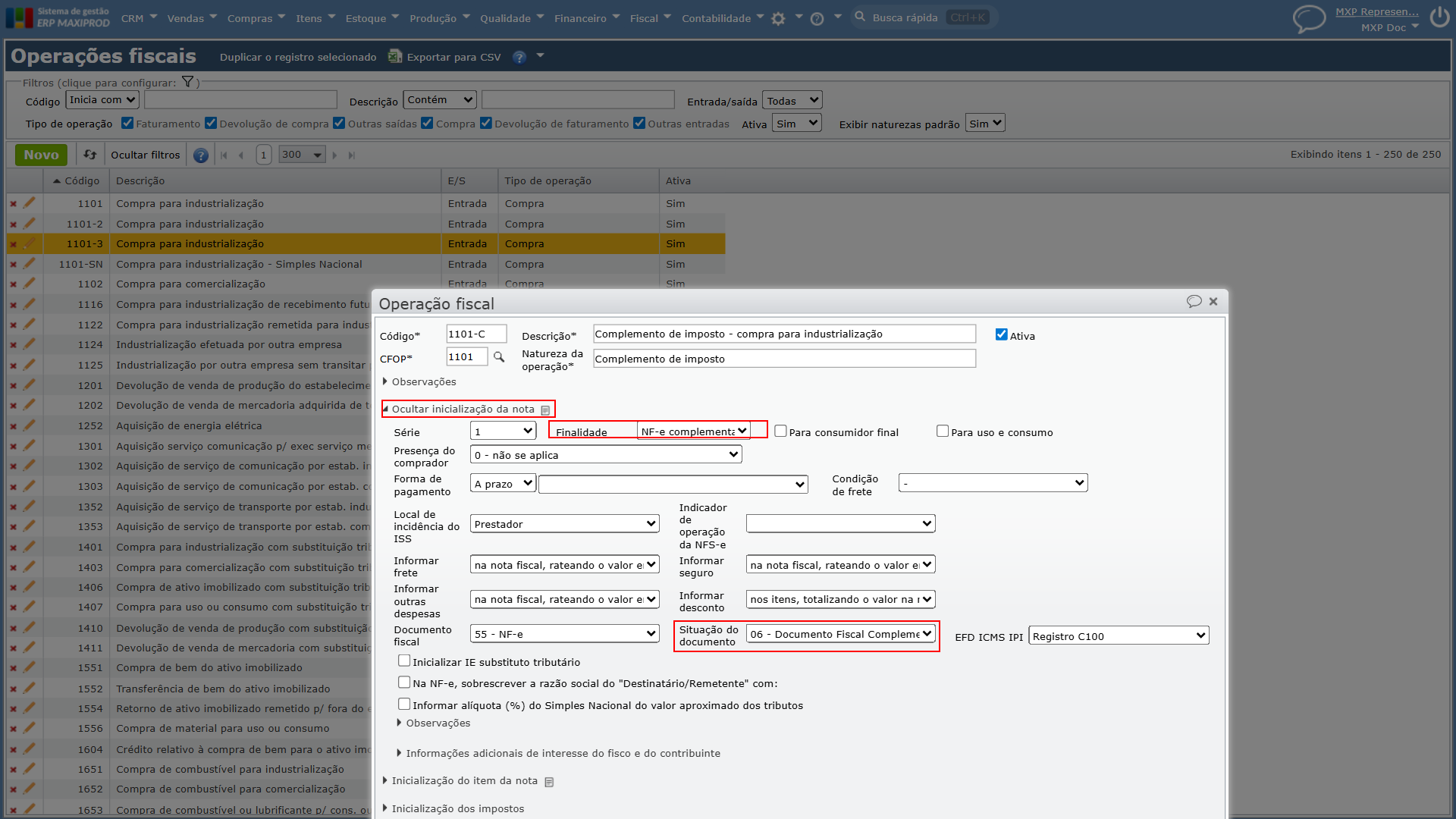Open the Finalidade dropdown

click(x=694, y=431)
